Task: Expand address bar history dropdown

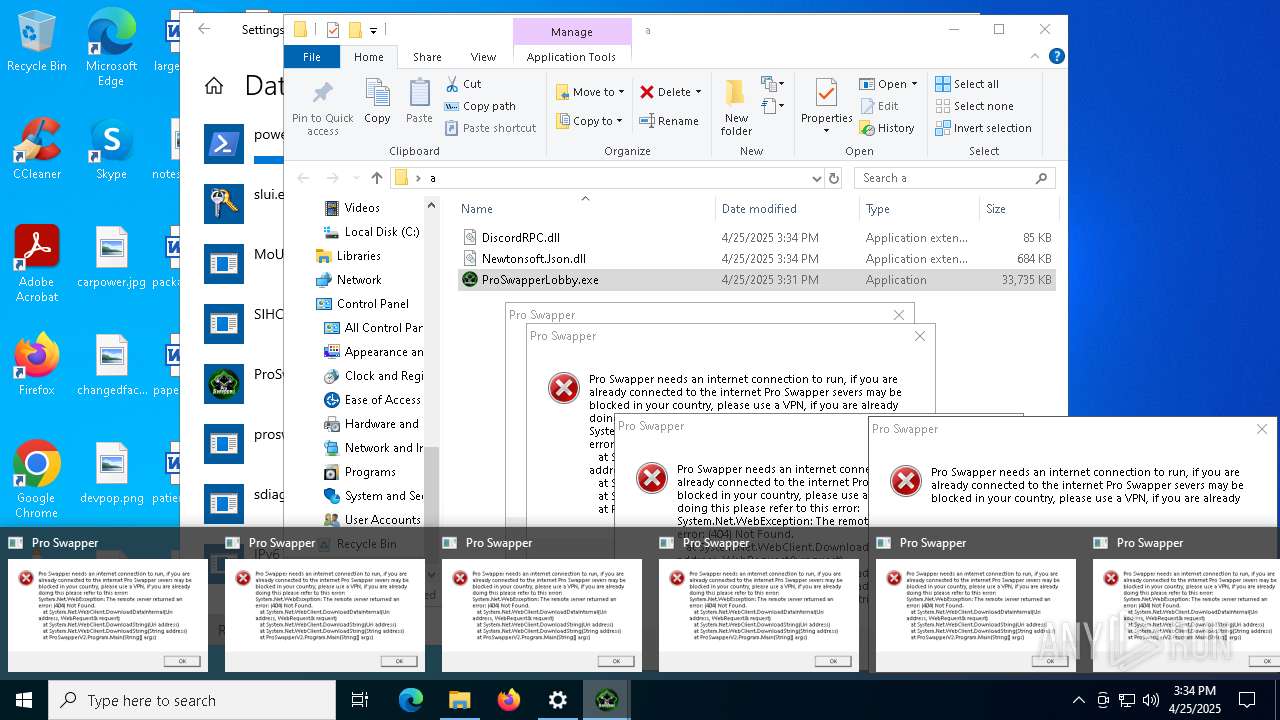Action: (816, 178)
